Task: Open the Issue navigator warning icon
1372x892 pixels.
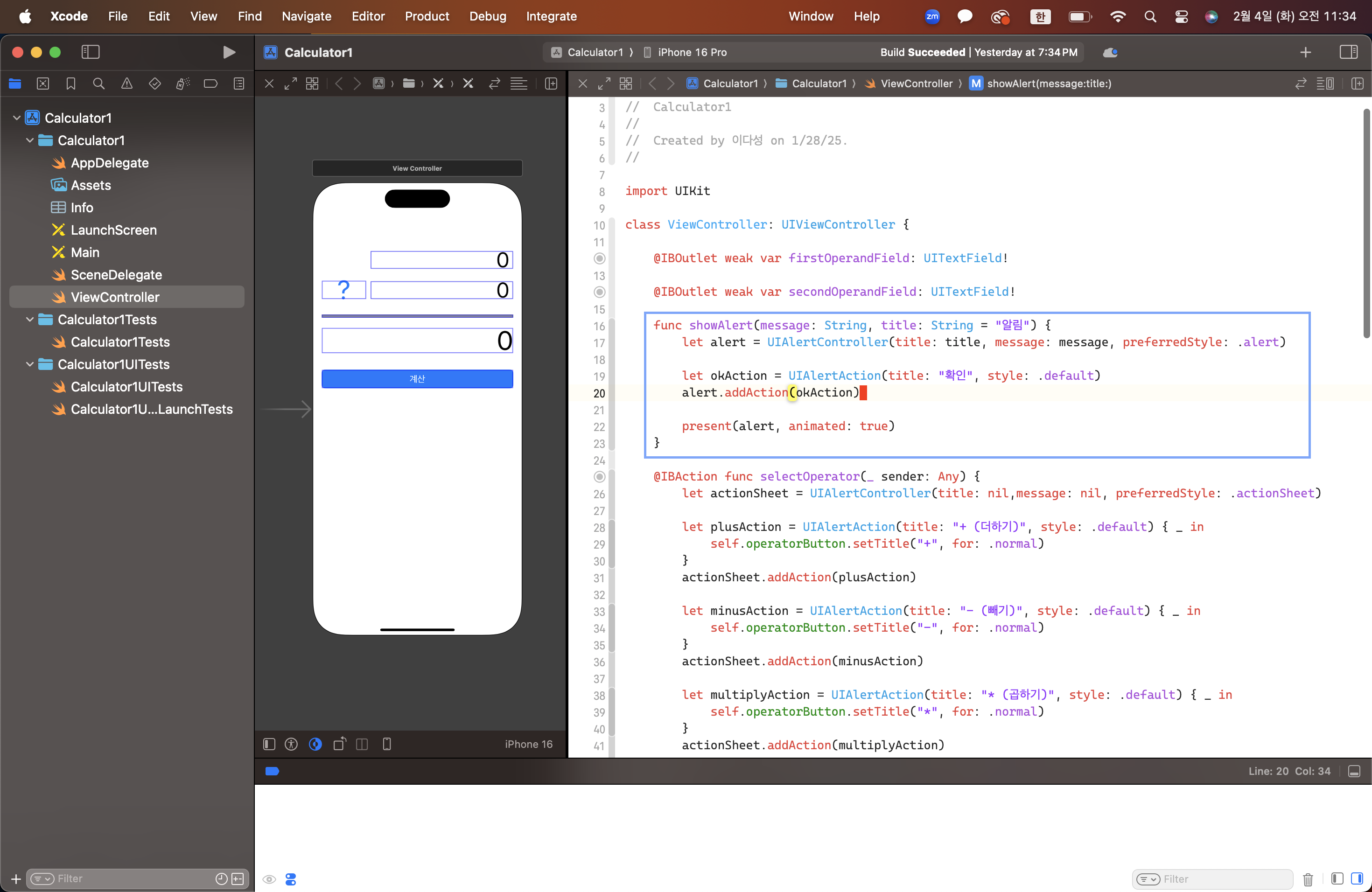Action: coord(127,84)
